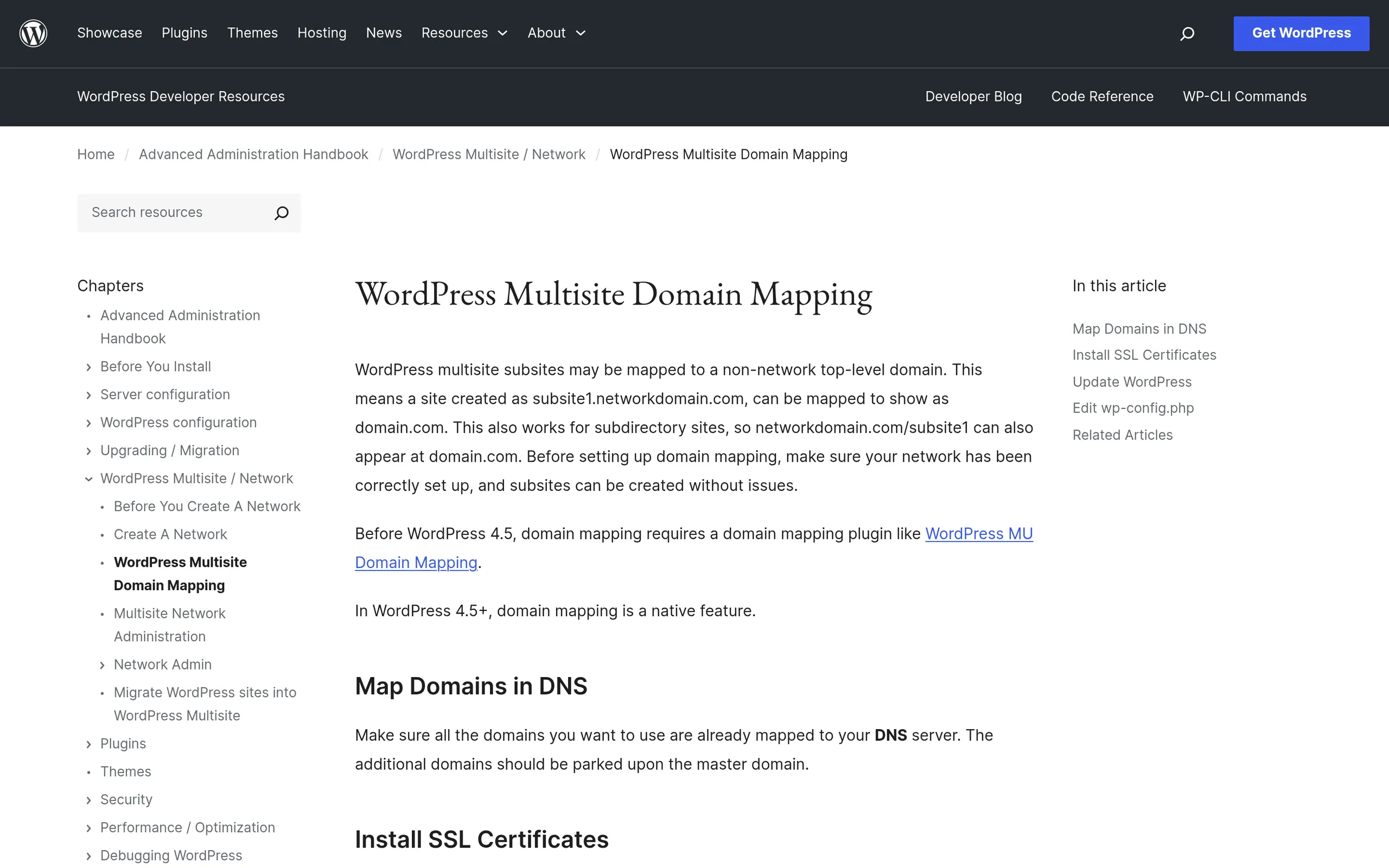Expand the Plugins chapter arrow
The height and width of the screenshot is (868, 1389).
88,744
